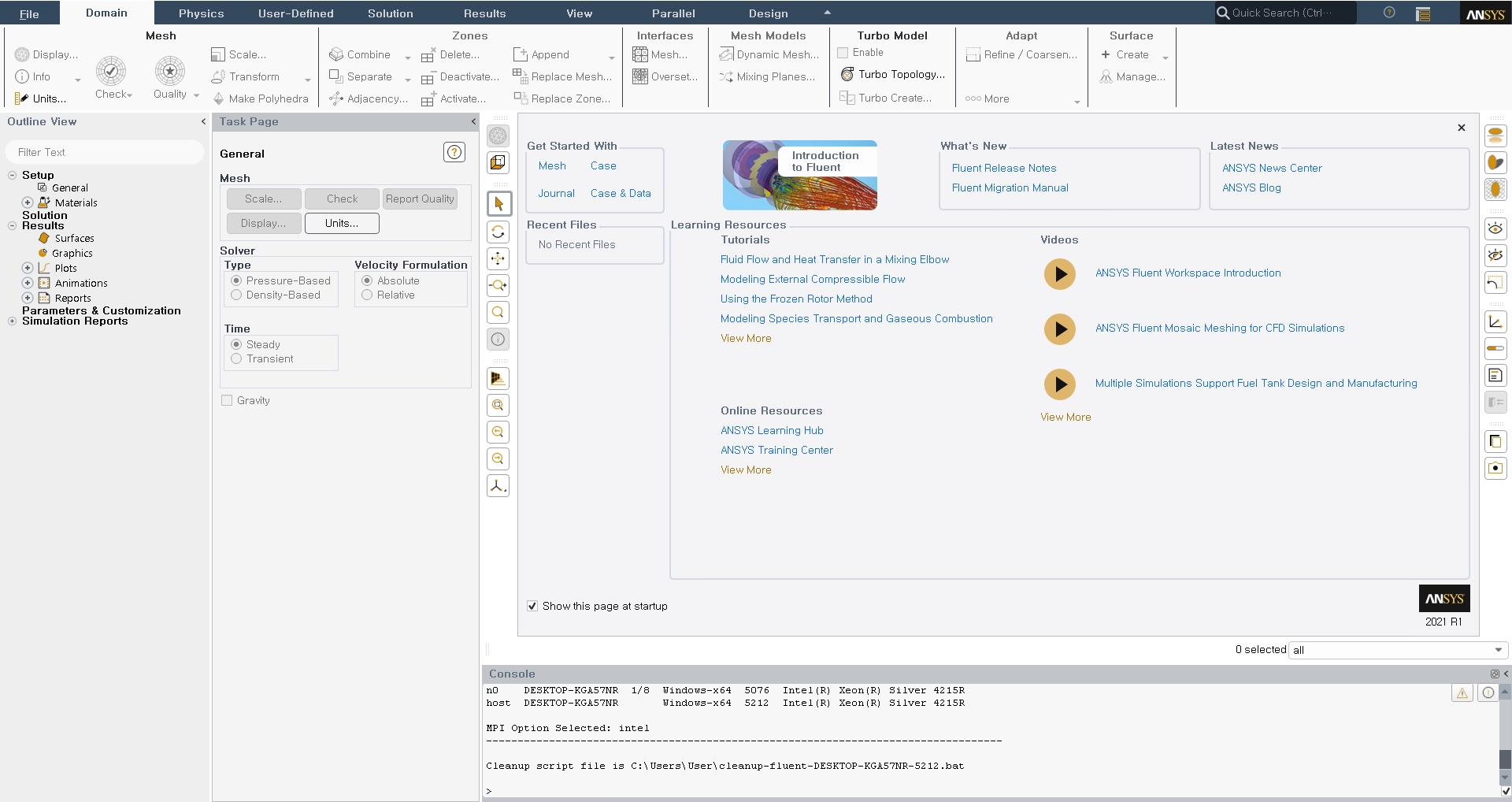1512x802 pixels.
Task: Play ANSYS Fluent Workspace Introduction video
Action: (x=1060, y=274)
